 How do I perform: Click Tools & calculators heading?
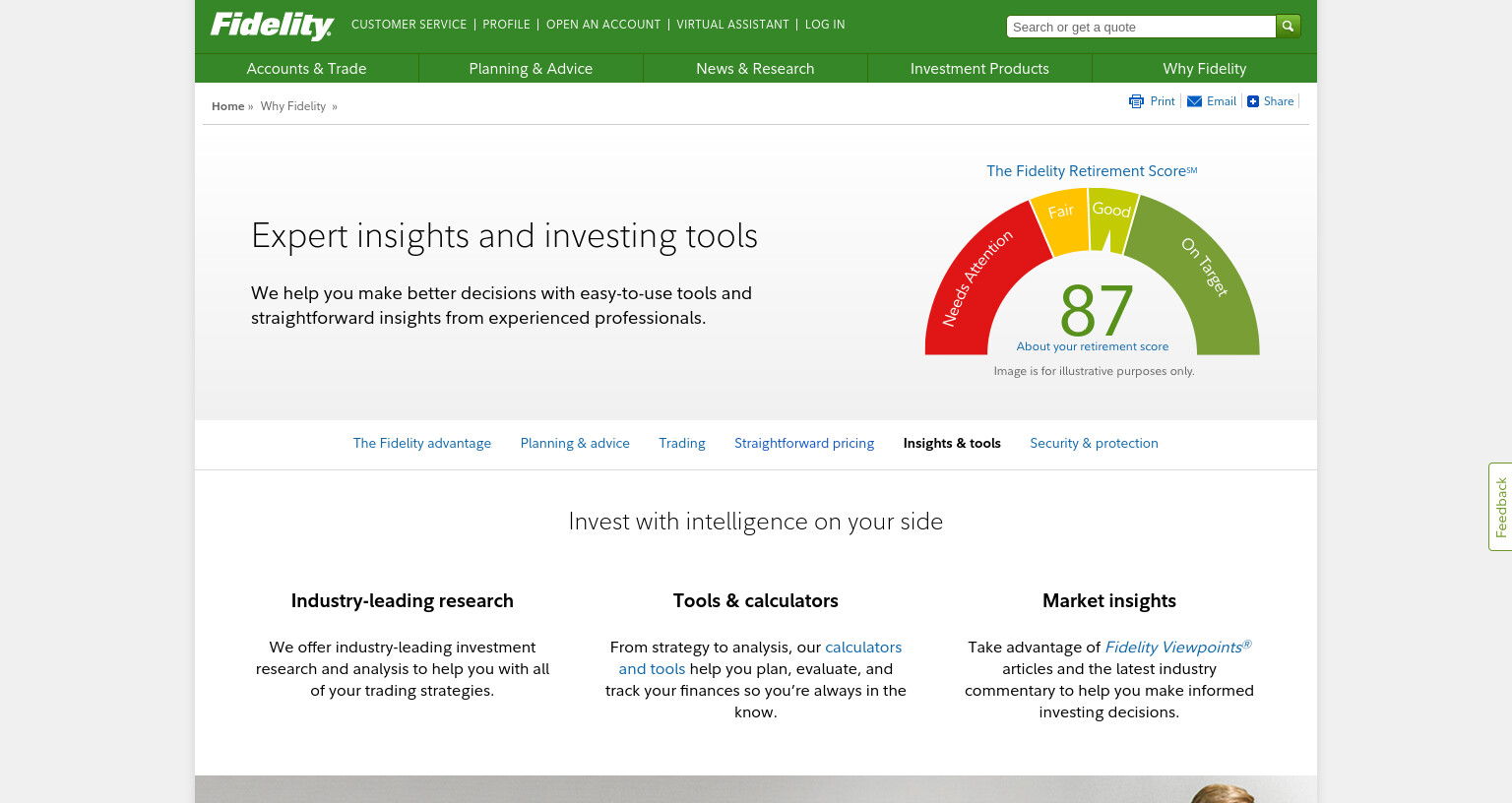click(755, 601)
